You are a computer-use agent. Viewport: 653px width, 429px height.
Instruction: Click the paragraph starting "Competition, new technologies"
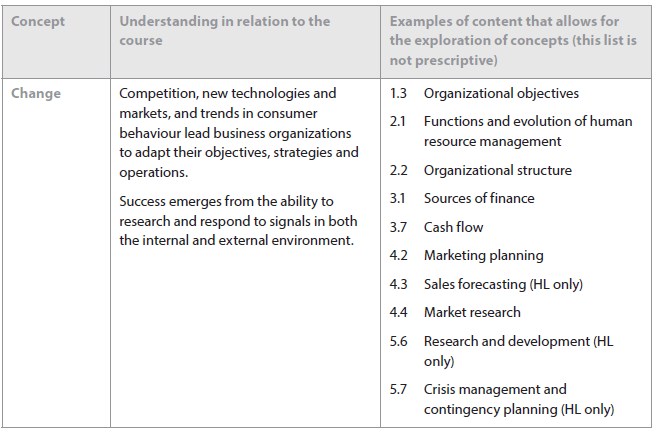(x=238, y=132)
